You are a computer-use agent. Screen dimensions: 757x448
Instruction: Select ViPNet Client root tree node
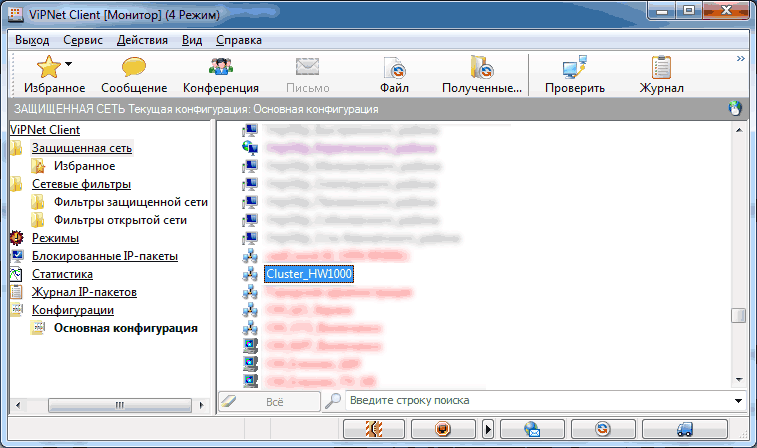pos(45,130)
